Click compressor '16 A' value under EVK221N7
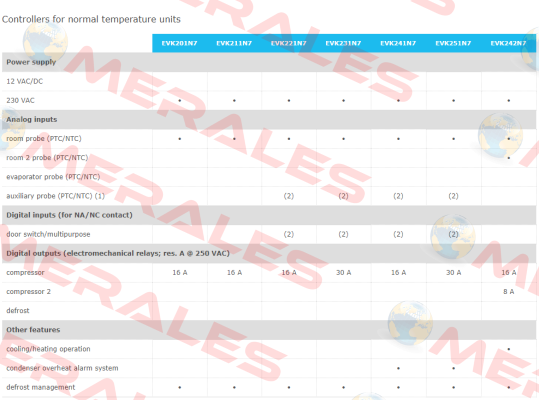 click(289, 273)
